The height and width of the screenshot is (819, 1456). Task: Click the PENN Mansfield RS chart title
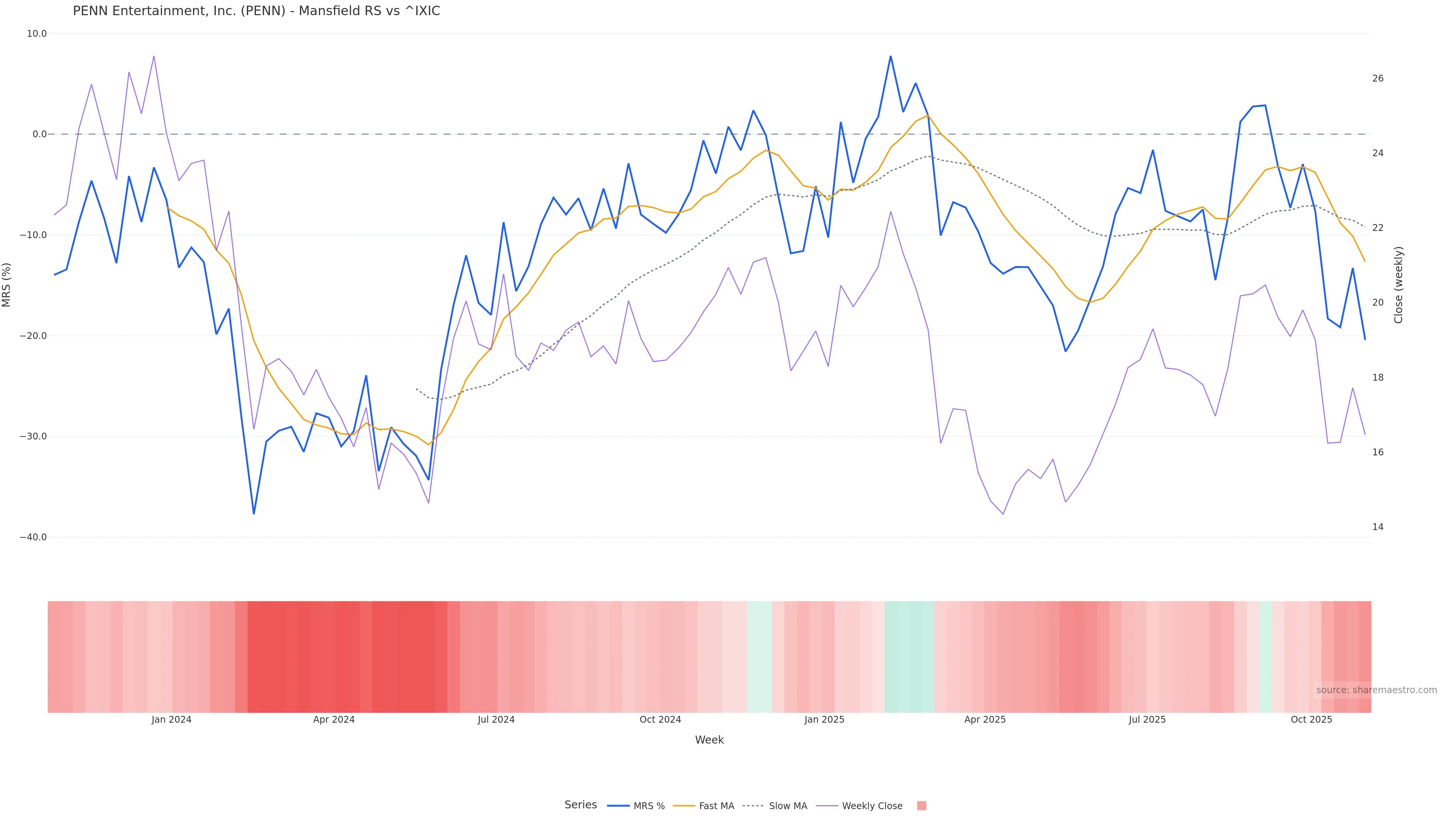tap(256, 11)
